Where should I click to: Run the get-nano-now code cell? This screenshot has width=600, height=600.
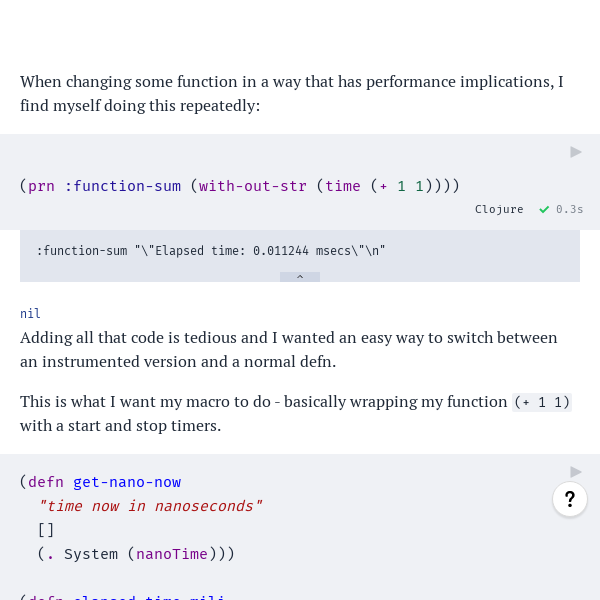click(576, 472)
